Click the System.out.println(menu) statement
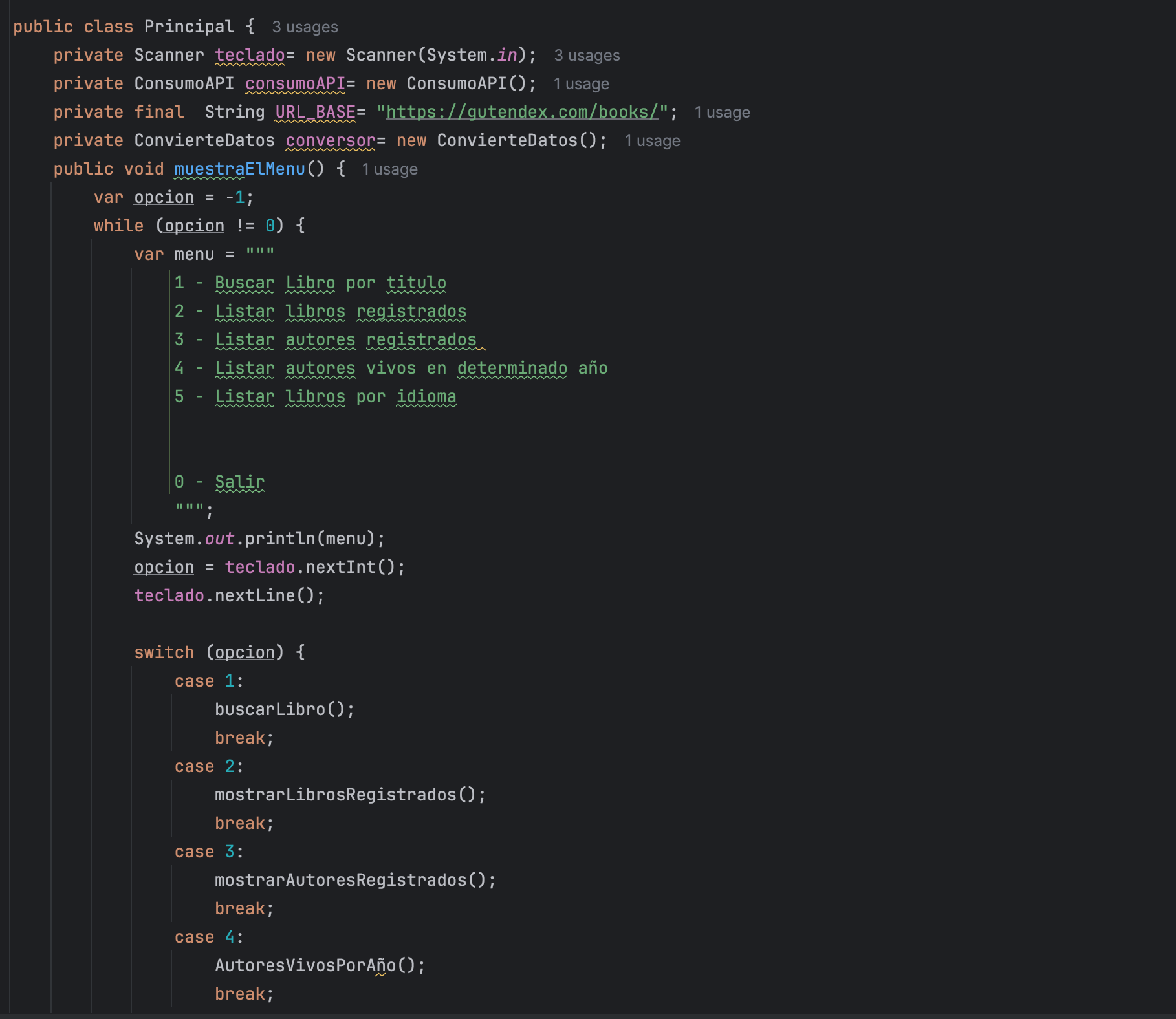Screen dimensions: 1176x1019 pyautogui.click(x=259, y=539)
